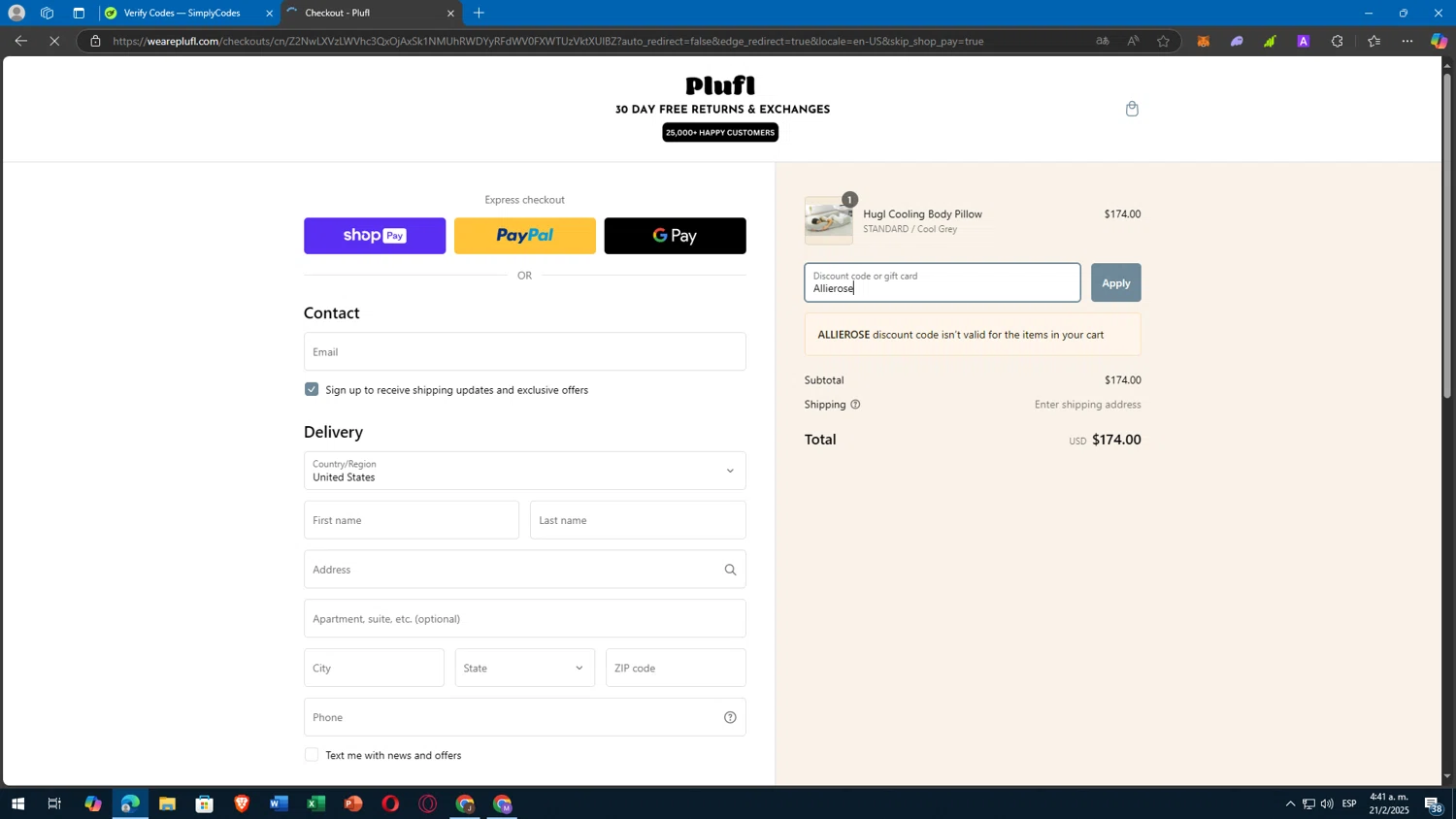Screen dimensions: 1456x819
Task: Open the taskbar clock and date
Action: [1389, 803]
